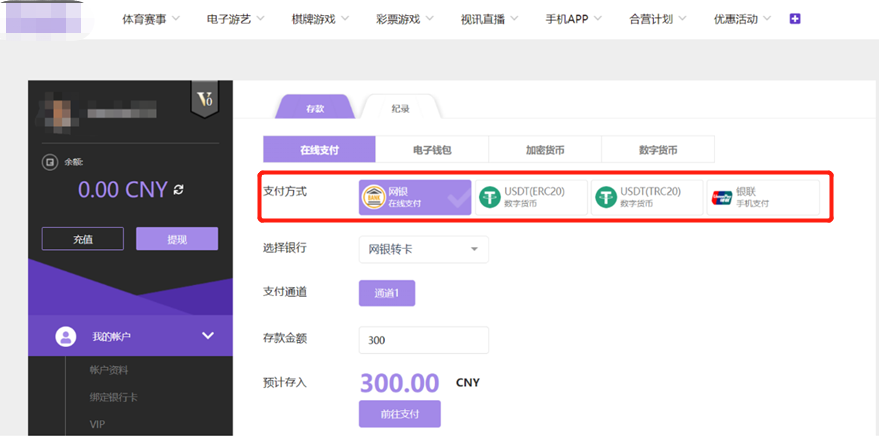Switch to the 电子钱包 payment tab
The width and height of the screenshot is (879, 440).
(432, 150)
